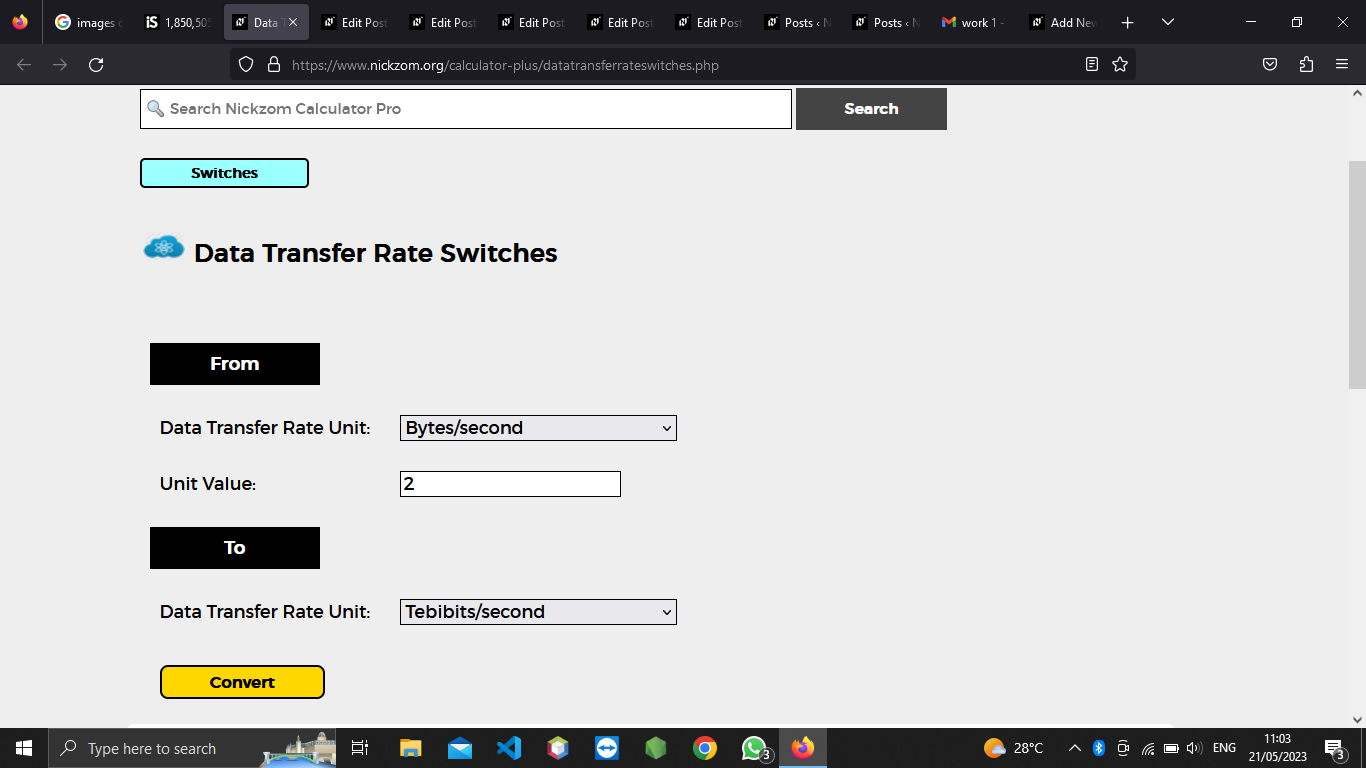The width and height of the screenshot is (1366, 768).
Task: Click the shield tracking protection icon
Action: (246, 65)
